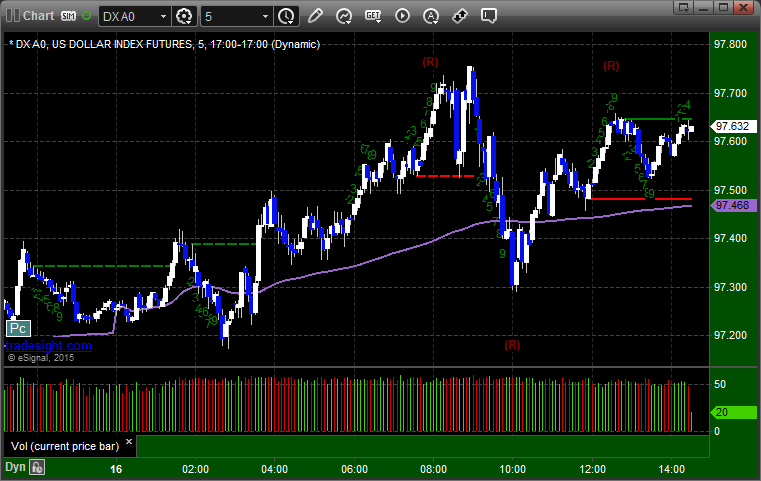The width and height of the screenshot is (761, 481).
Task: Click the Dyn time template label
Action: click(15, 467)
